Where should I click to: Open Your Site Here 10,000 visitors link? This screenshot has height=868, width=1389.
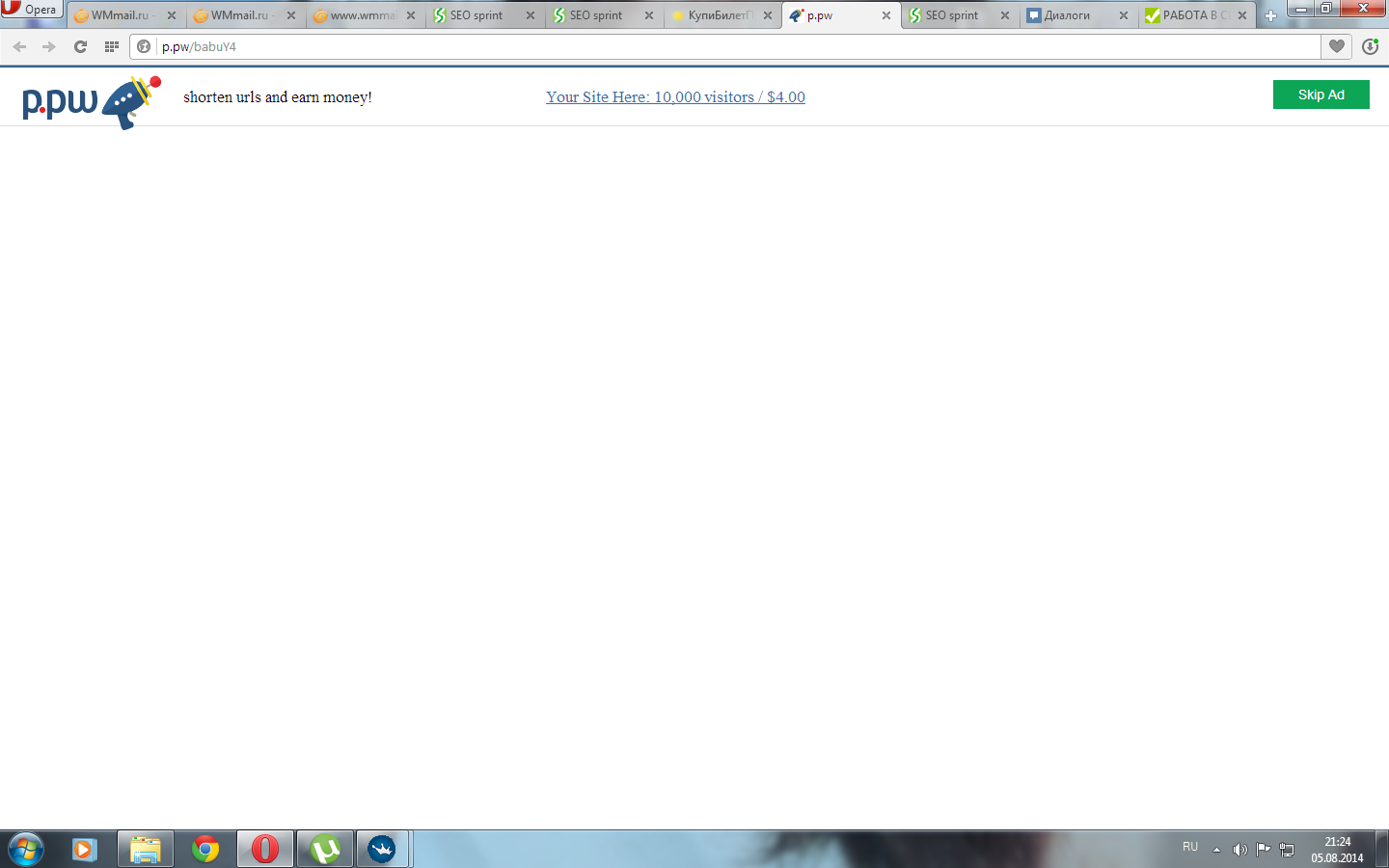point(675,96)
